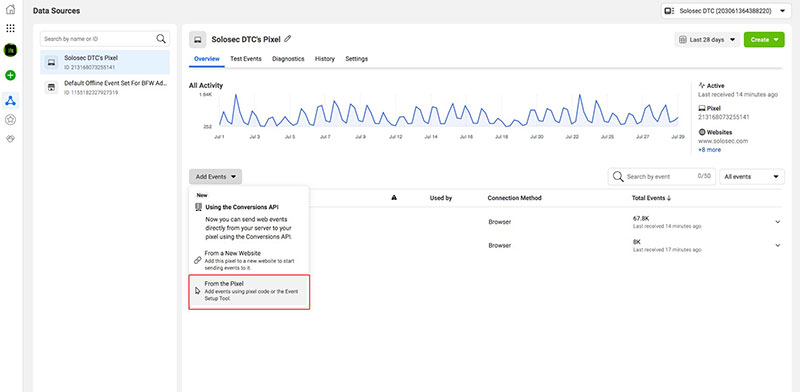Open the Last 28 days date dropdown
Screen dimensions: 800x392
(707, 40)
